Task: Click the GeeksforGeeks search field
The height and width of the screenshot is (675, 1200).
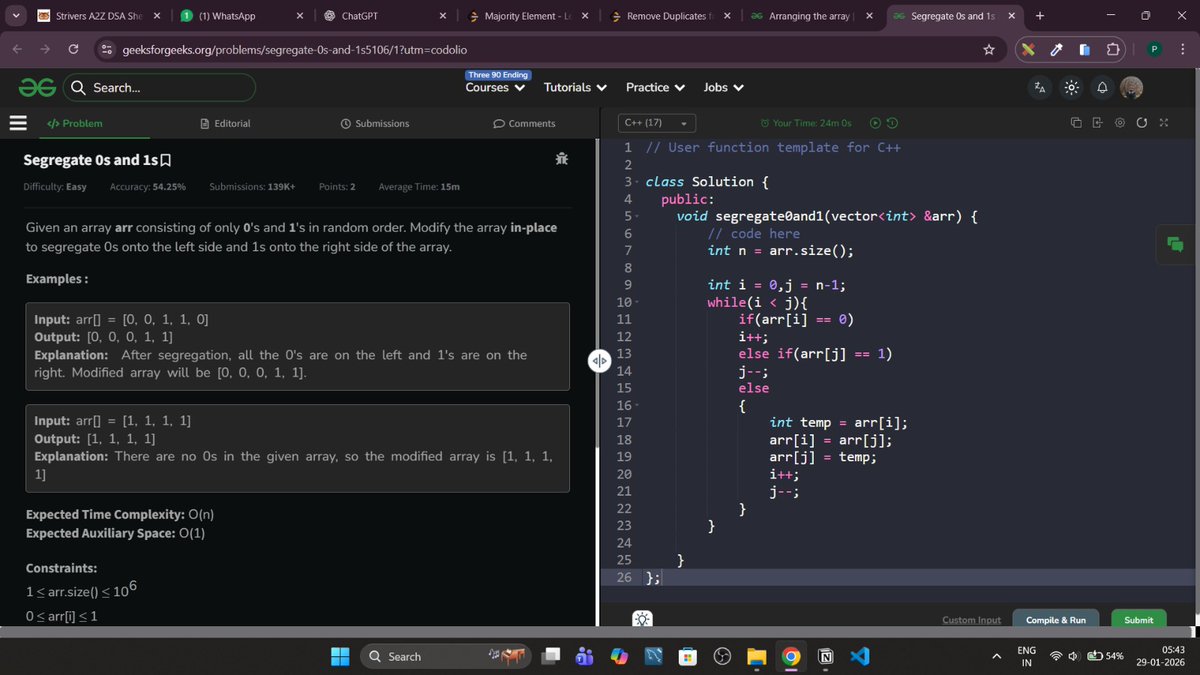Action: pos(160,88)
